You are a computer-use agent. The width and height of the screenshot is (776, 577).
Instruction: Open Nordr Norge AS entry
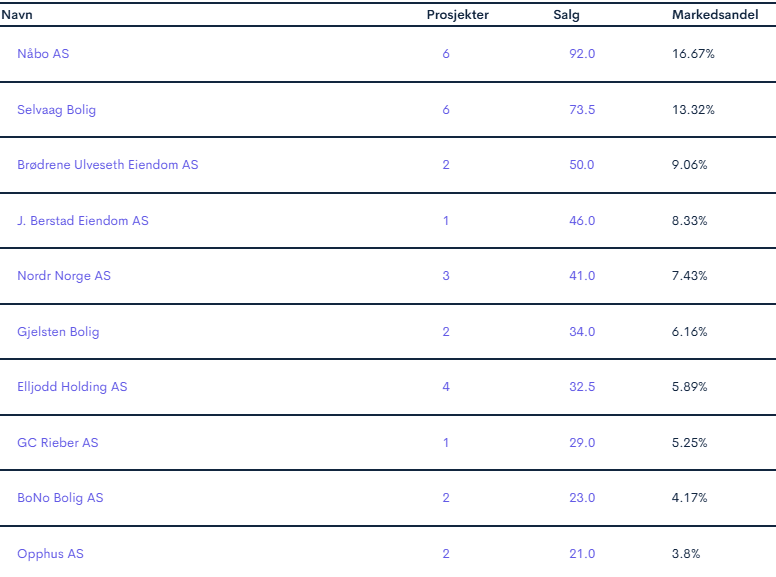(64, 276)
